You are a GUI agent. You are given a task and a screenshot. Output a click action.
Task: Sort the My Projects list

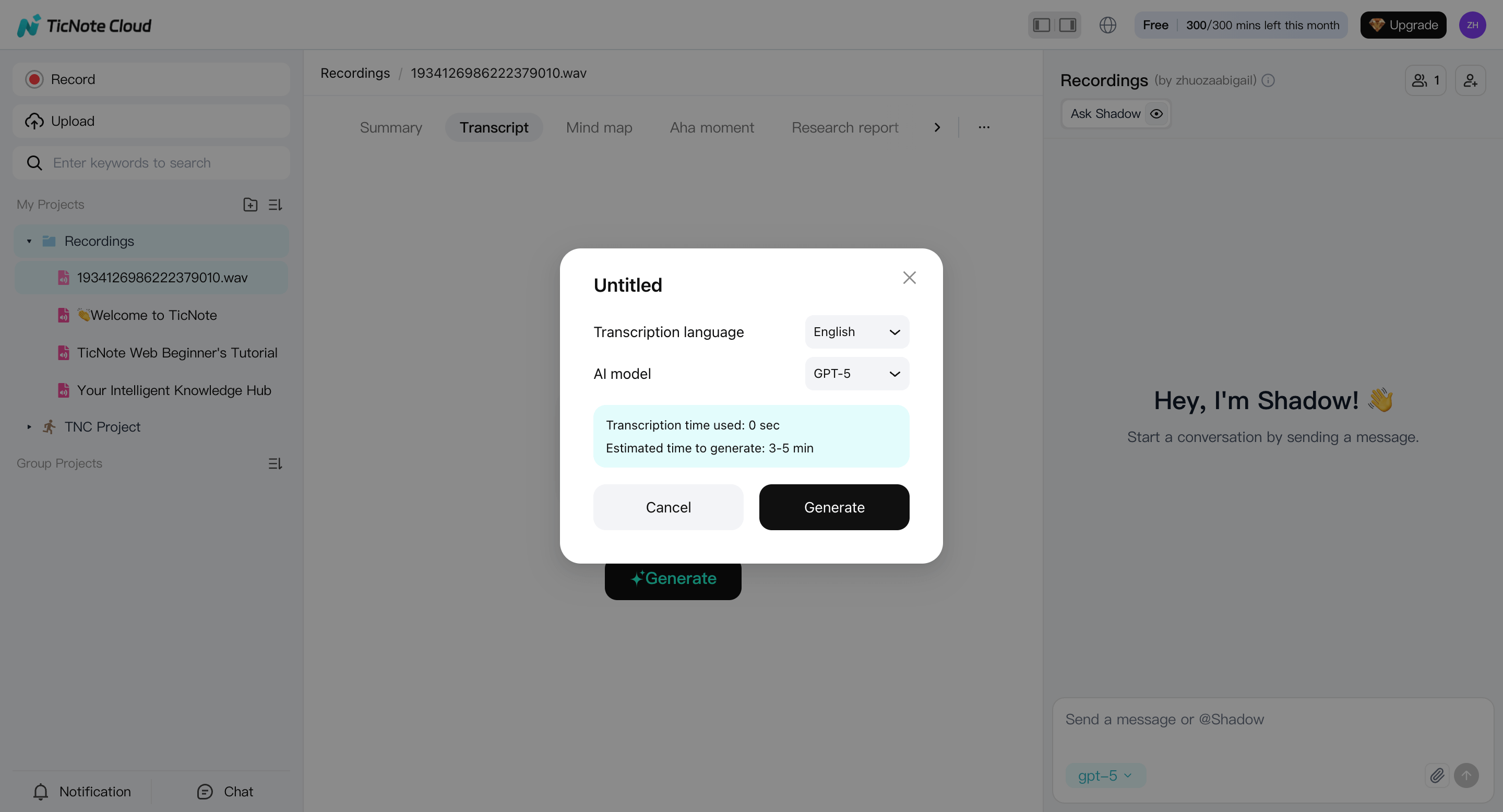pyautogui.click(x=275, y=204)
